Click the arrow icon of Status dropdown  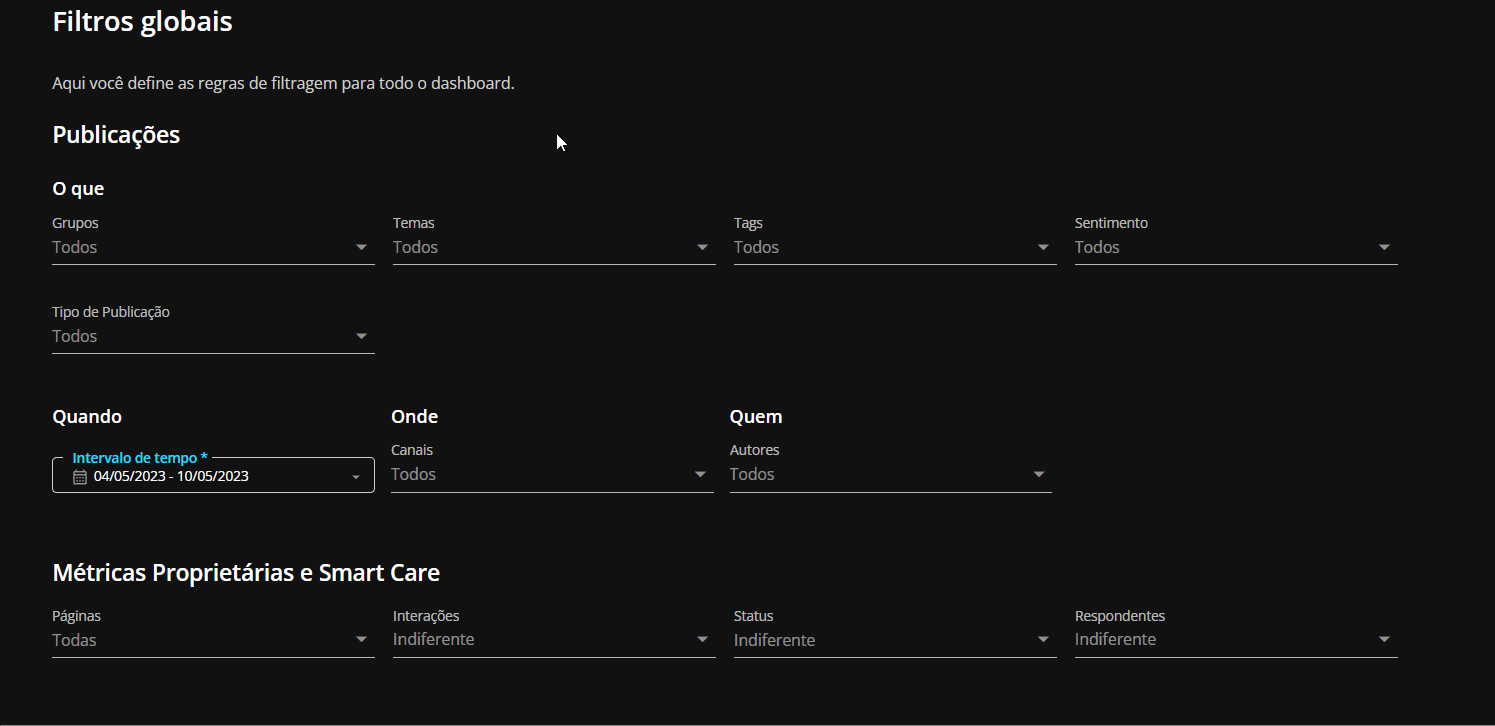pyautogui.click(x=1043, y=640)
